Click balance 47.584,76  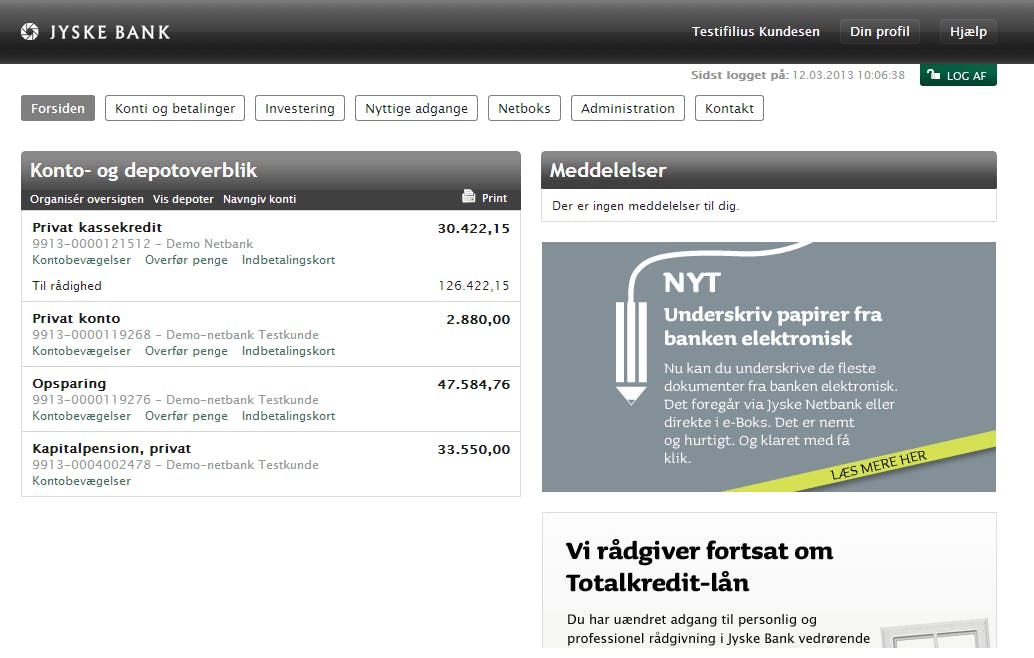point(473,384)
